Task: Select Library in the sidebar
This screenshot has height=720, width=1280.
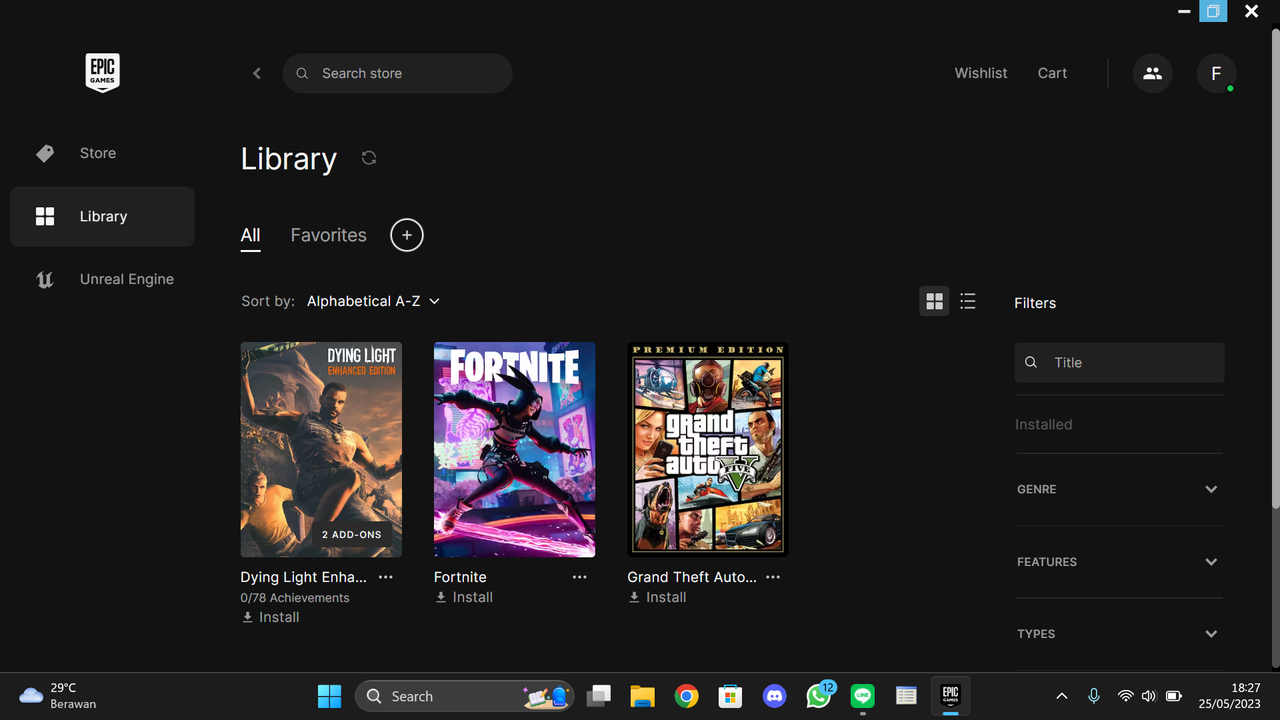Action: click(102, 216)
